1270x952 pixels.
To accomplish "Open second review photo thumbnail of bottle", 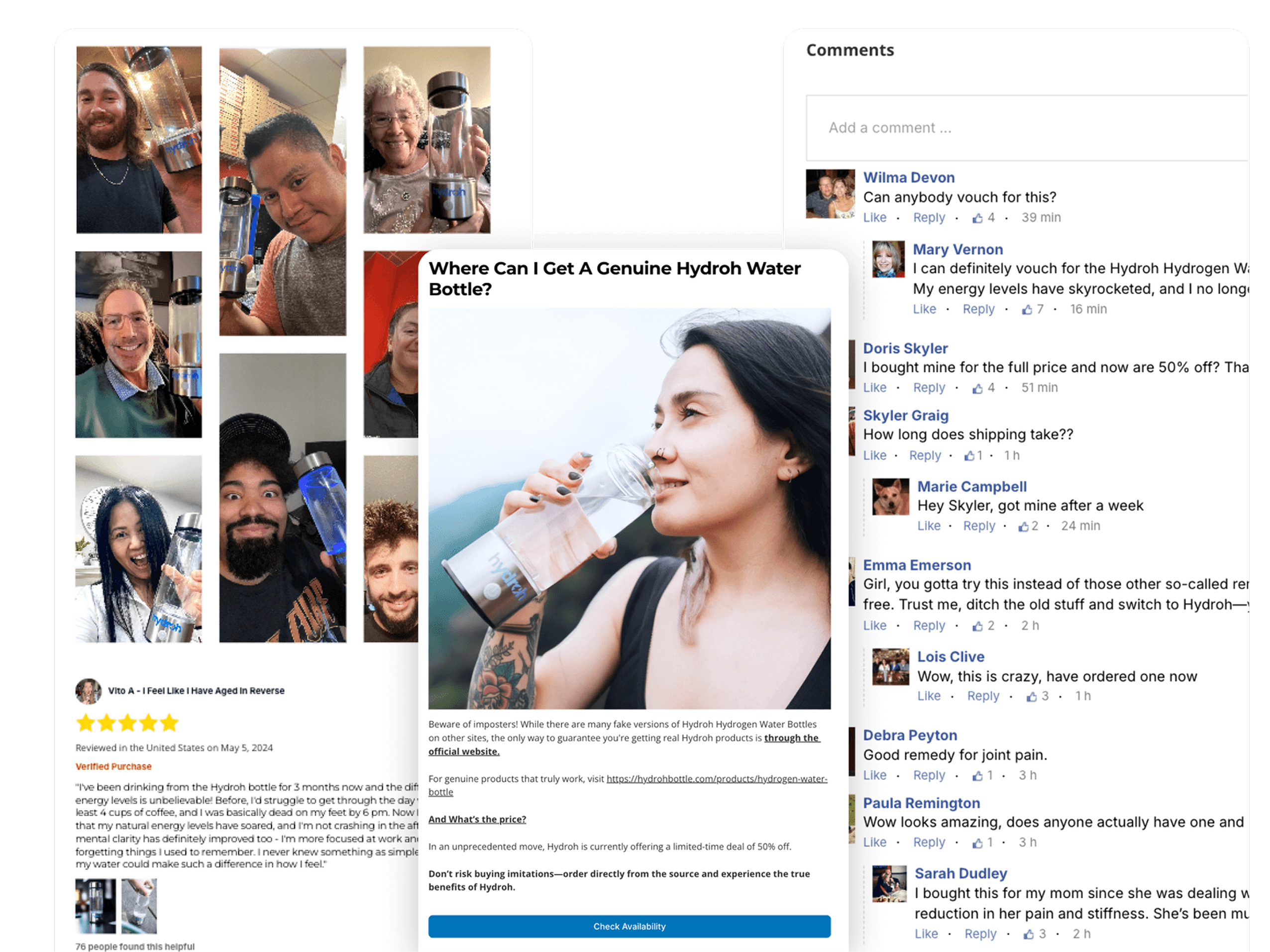I will (x=139, y=906).
